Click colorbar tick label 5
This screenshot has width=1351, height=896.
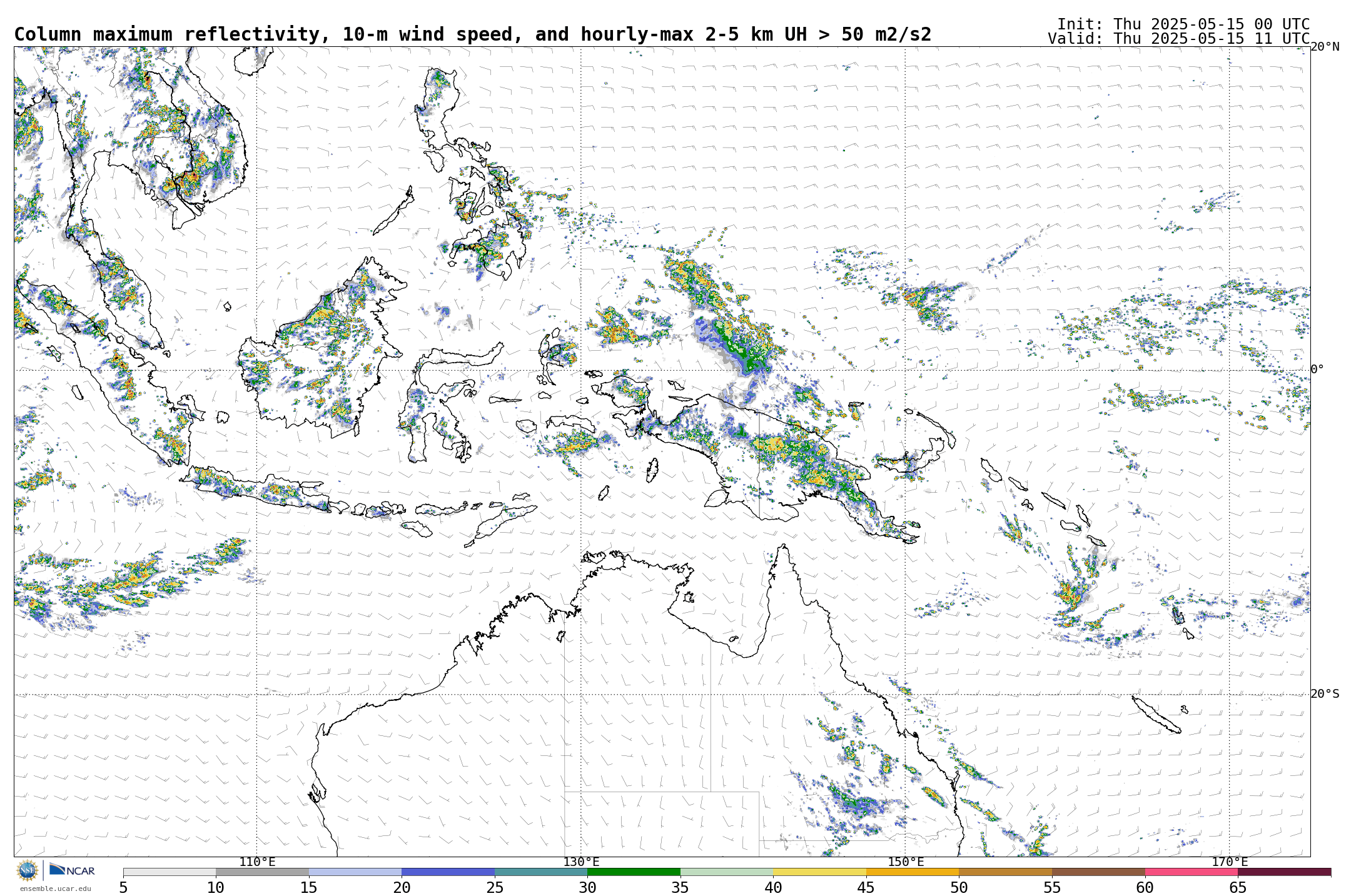point(123,888)
